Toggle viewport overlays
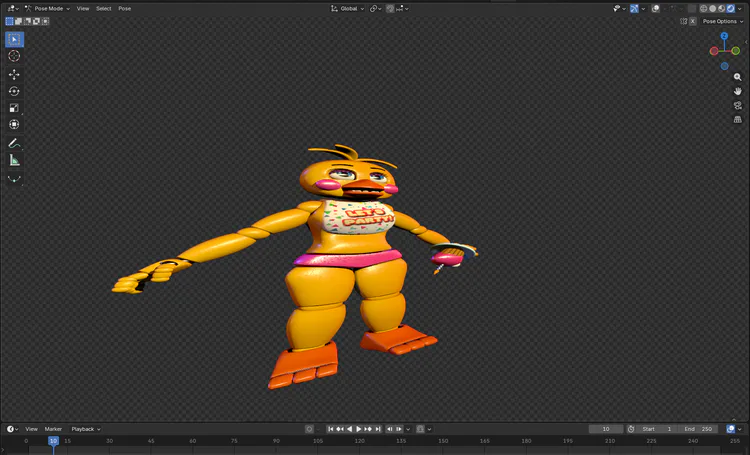750x455 pixels. click(x=656, y=9)
